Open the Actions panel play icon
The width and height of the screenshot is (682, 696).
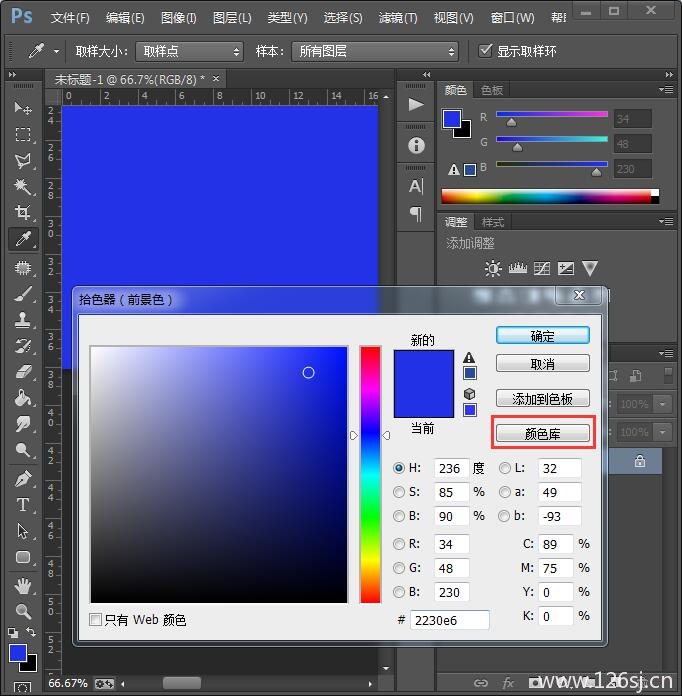[x=416, y=105]
